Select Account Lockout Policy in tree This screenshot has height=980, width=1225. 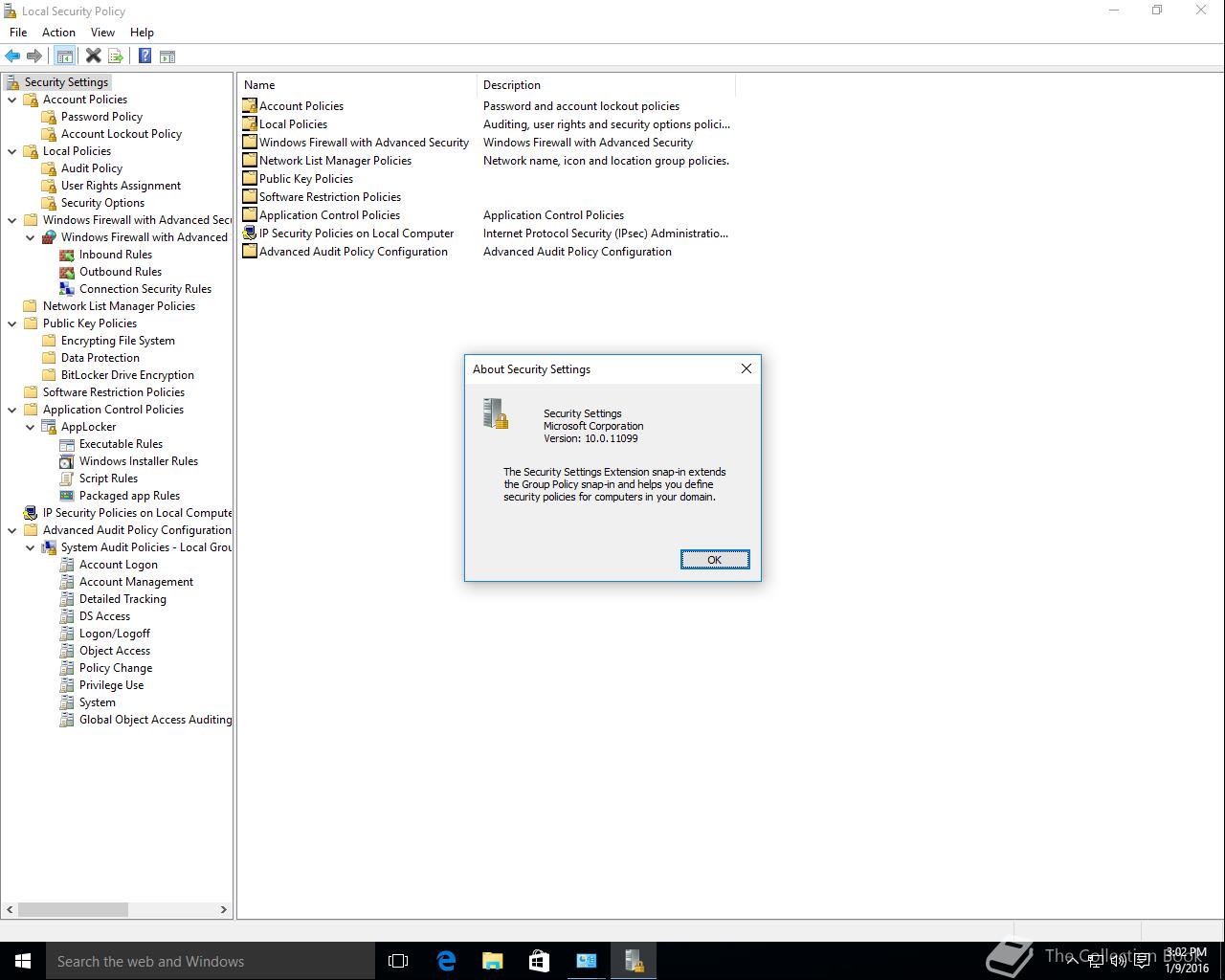pyautogui.click(x=122, y=134)
